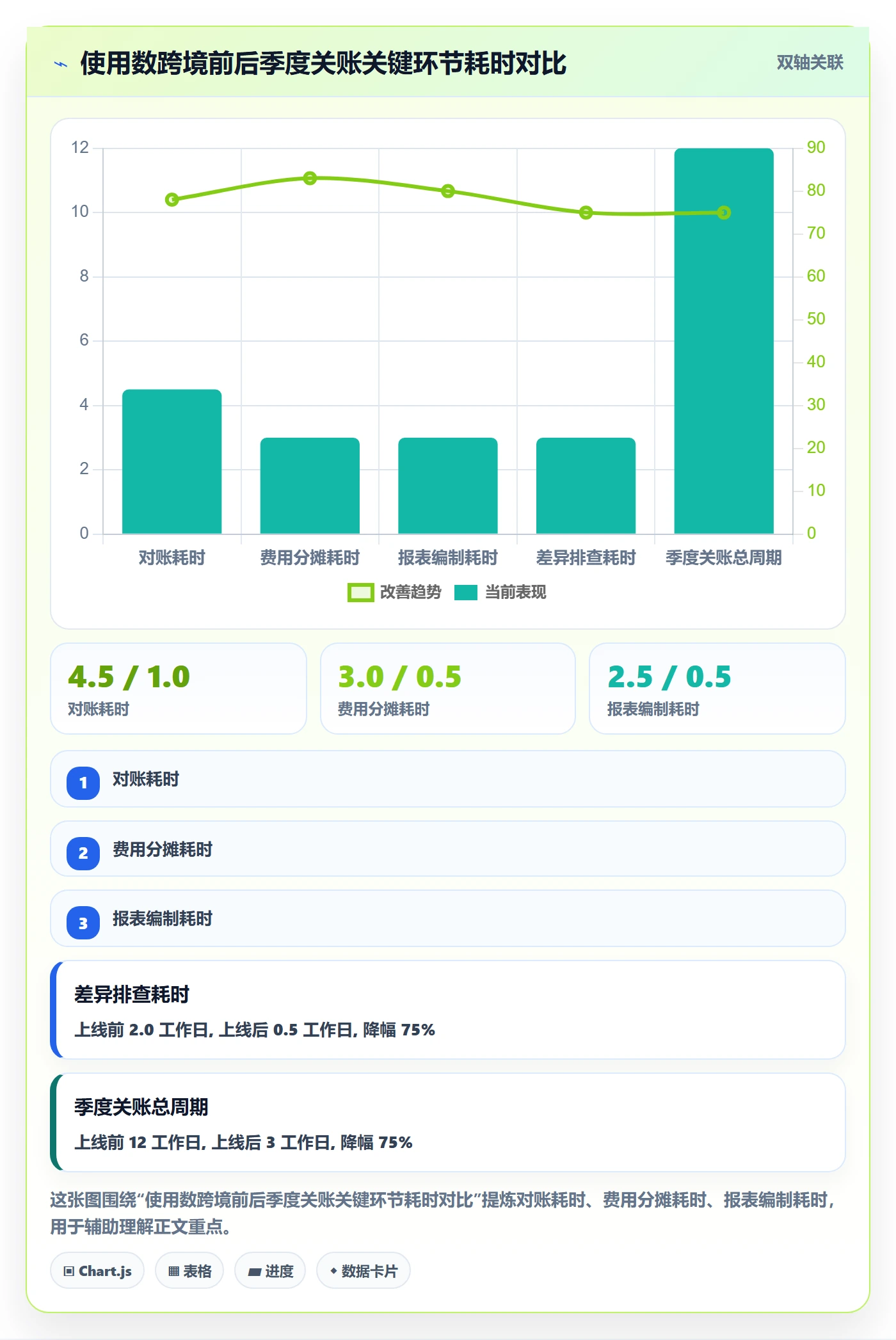Click the tall 季度关账总周期 bar
Image resolution: width=896 pixels, height=1340 pixels.
point(724,341)
